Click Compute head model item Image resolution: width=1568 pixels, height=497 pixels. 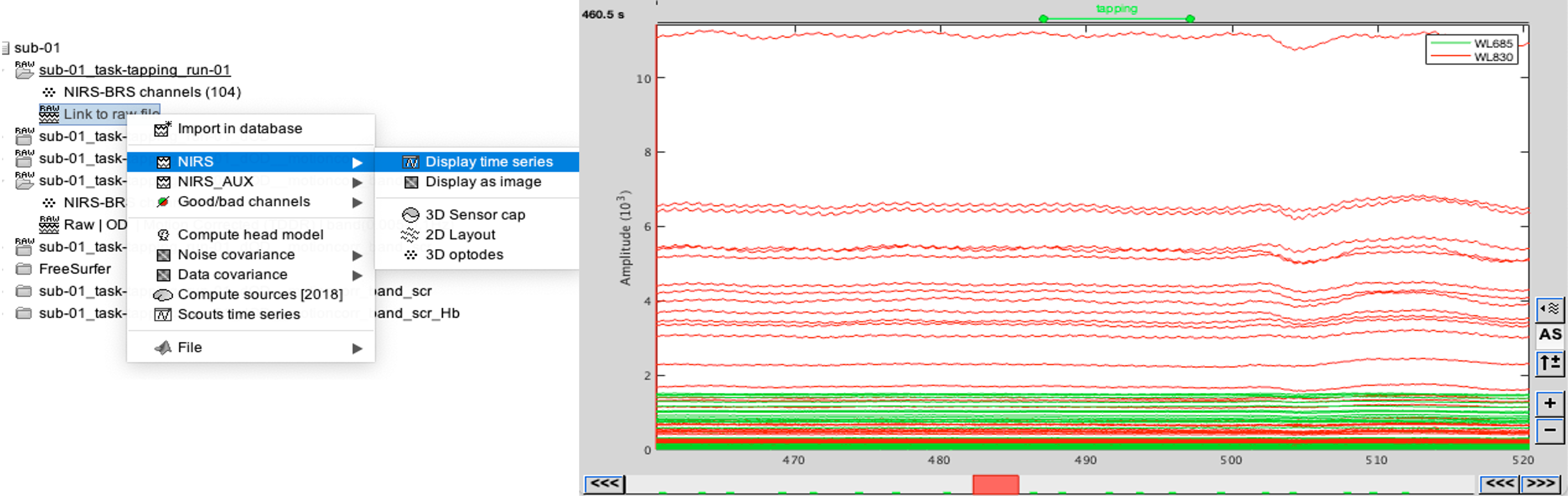250,235
